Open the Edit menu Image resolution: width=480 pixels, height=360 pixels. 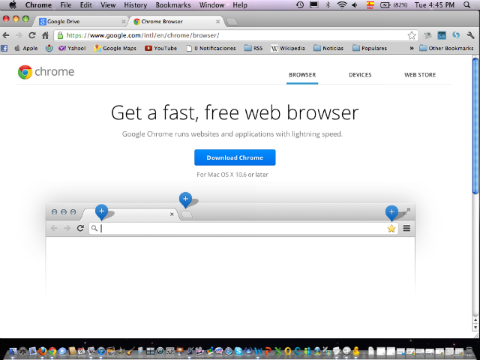click(x=86, y=5)
